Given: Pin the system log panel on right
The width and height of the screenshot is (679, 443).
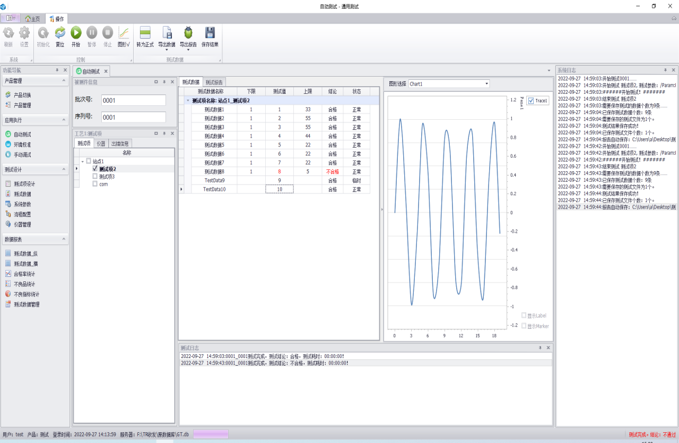Looking at the screenshot, I should (665, 70).
